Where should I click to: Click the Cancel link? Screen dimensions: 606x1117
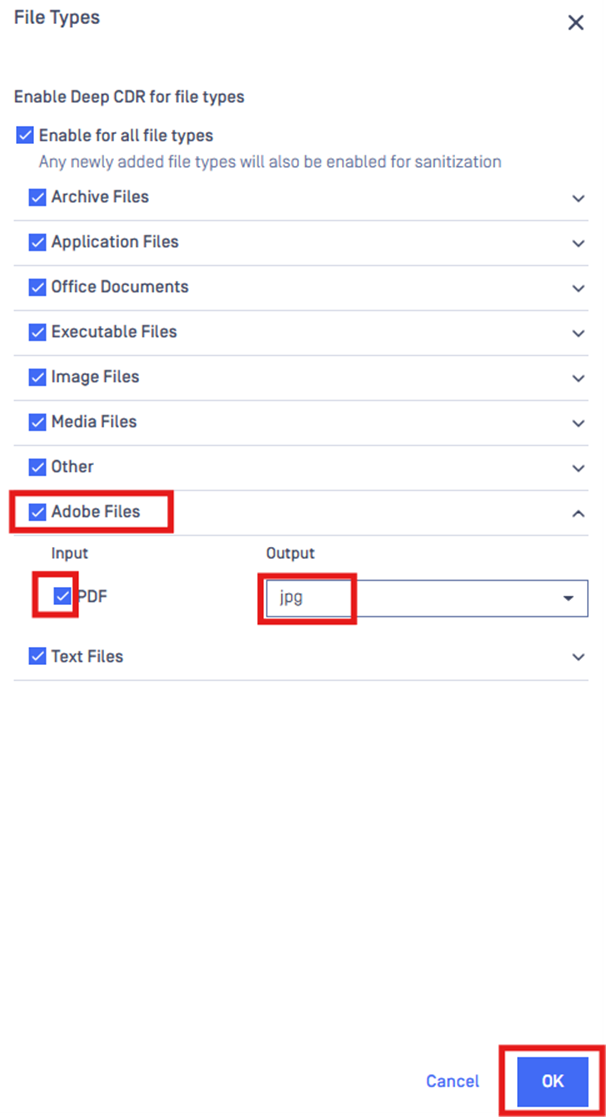coord(452,1081)
